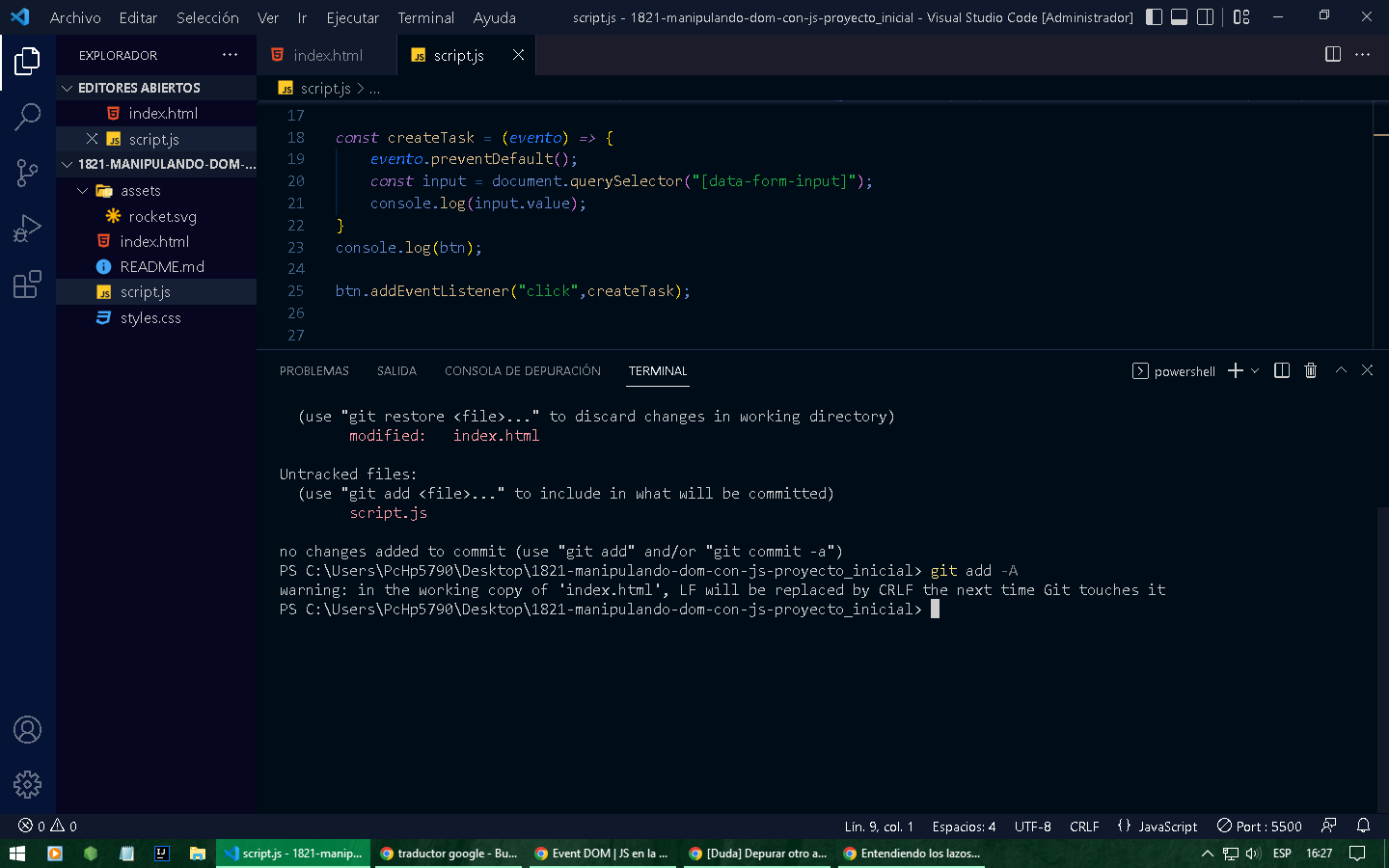This screenshot has height=868, width=1389.
Task: Change end of line sequence CRLF
Action: pyautogui.click(x=1084, y=827)
